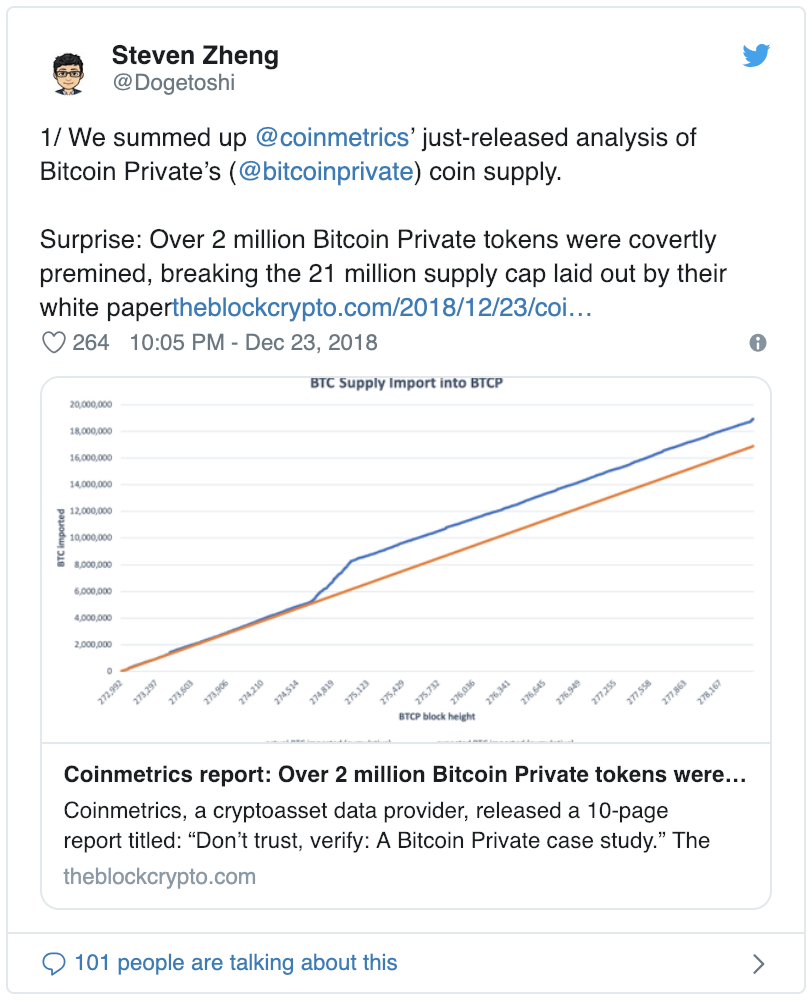Open the @coinmetrics mention

[x=333, y=137]
